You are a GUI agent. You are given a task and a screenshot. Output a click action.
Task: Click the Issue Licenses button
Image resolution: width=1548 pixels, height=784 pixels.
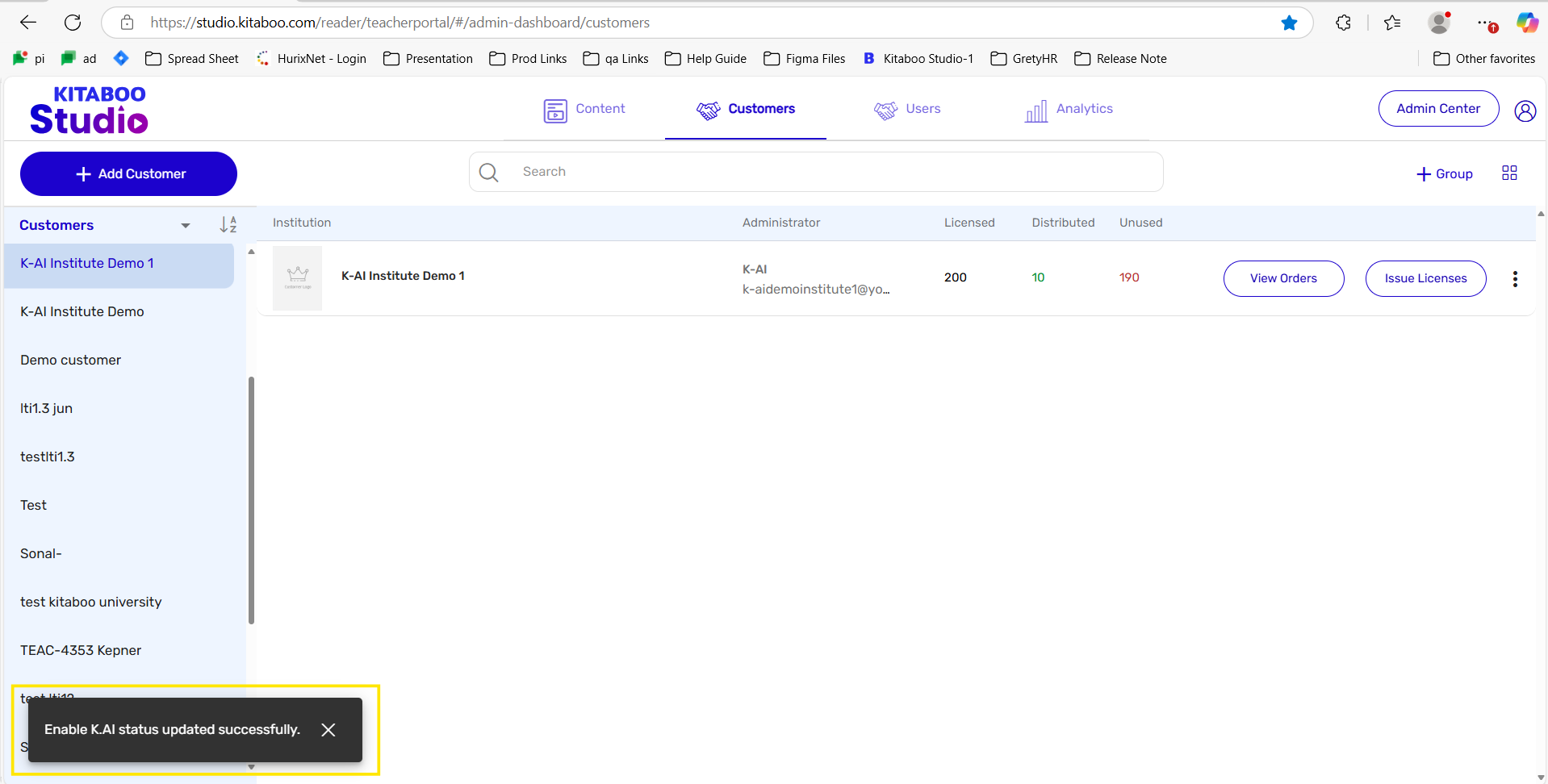point(1425,278)
